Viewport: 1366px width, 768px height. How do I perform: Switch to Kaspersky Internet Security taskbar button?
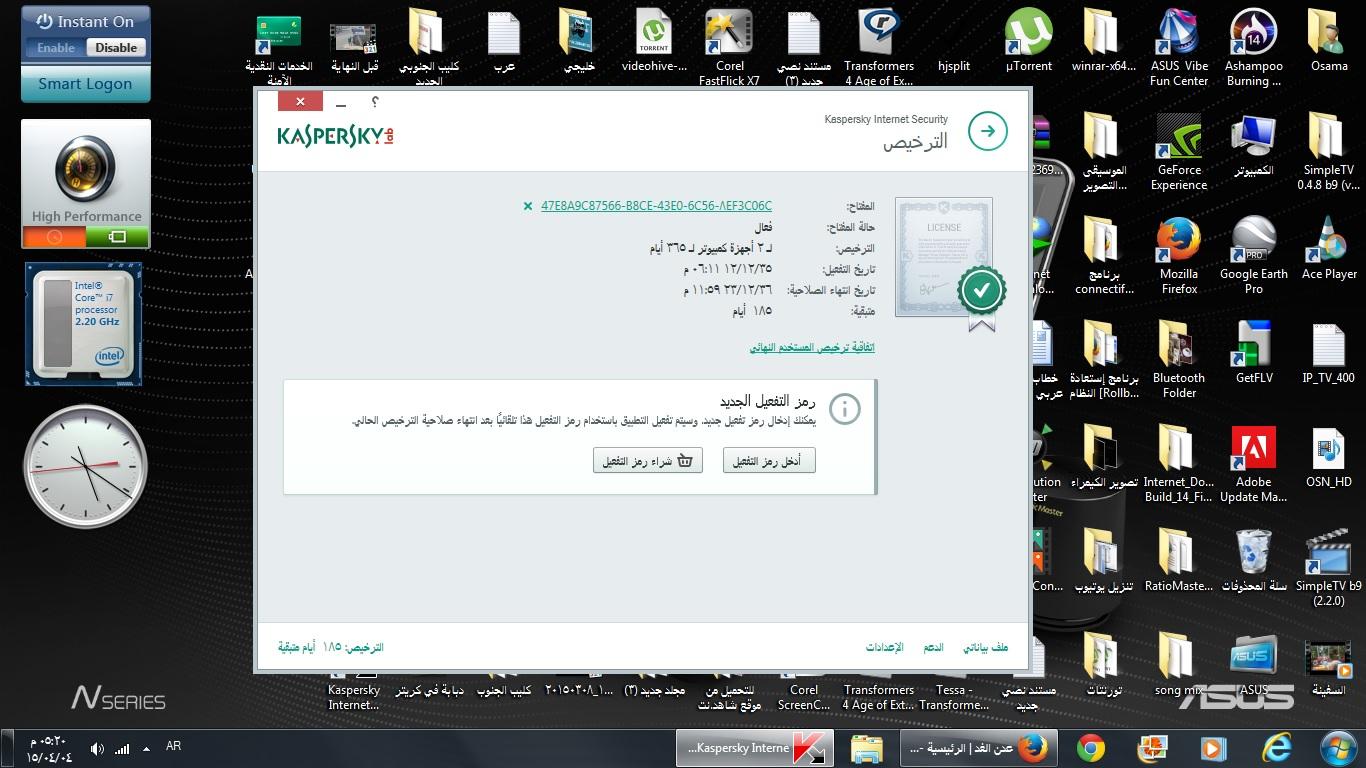click(755, 748)
